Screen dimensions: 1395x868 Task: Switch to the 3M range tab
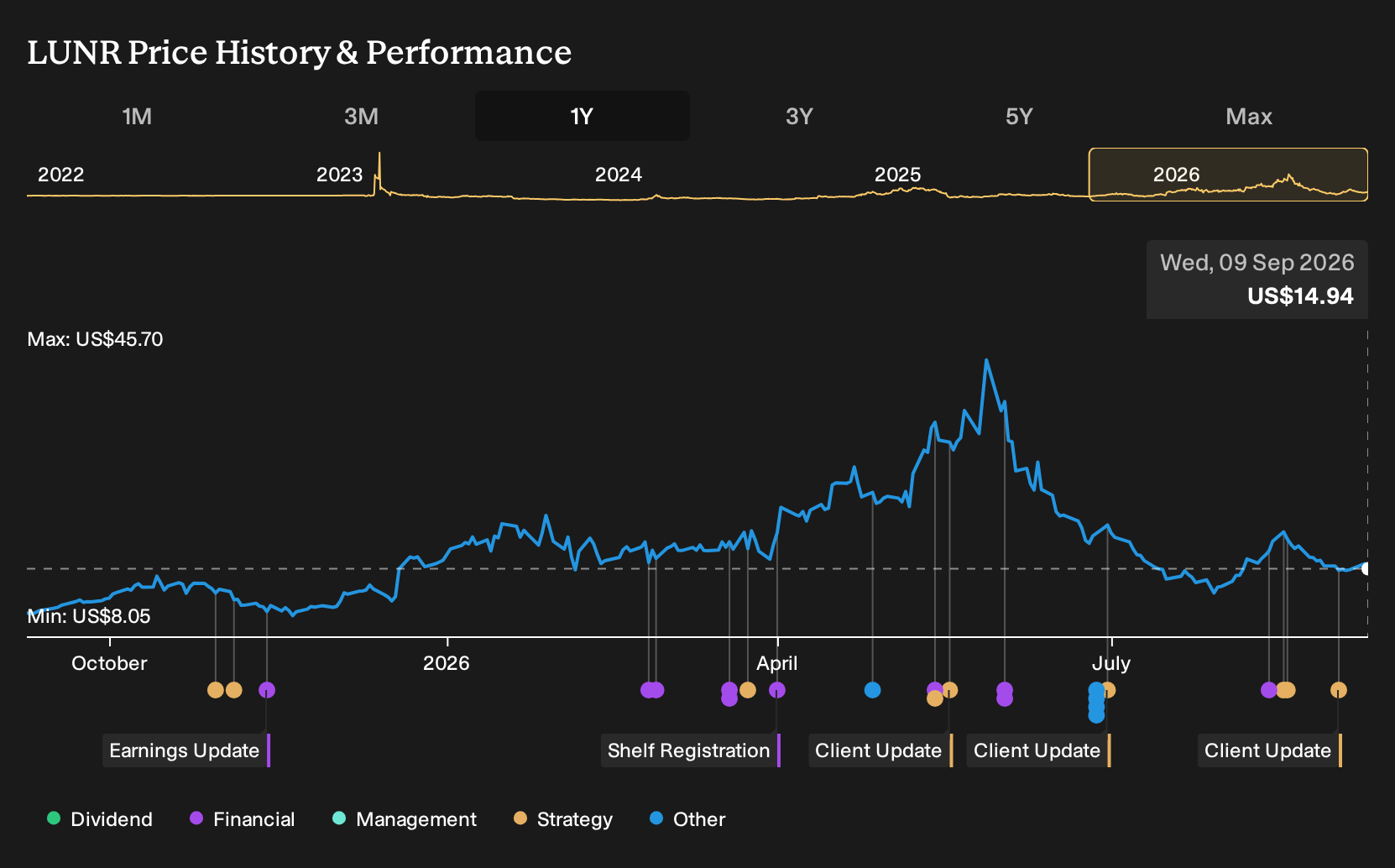coord(361,116)
